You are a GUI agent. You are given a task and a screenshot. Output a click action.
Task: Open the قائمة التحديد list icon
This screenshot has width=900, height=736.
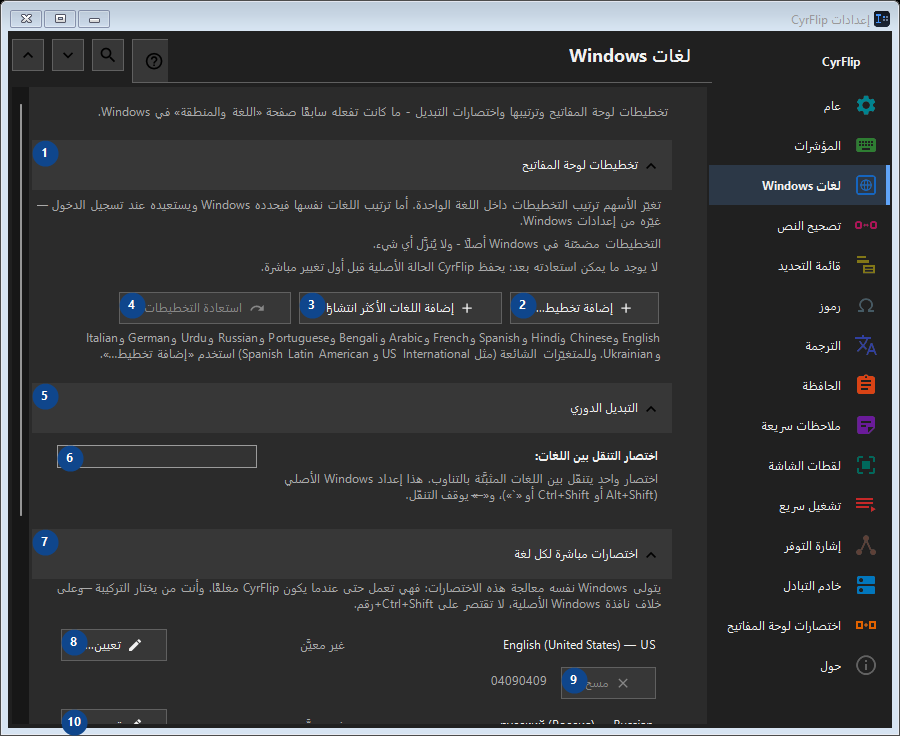point(866,265)
